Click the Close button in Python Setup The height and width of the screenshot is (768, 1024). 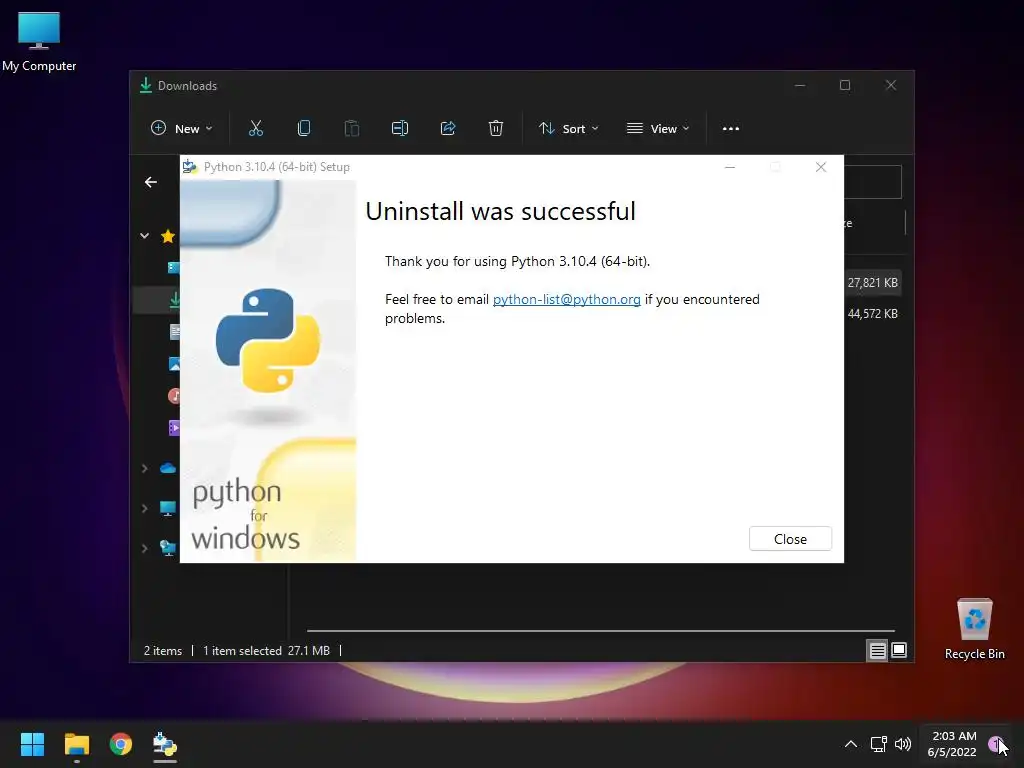[x=790, y=539]
